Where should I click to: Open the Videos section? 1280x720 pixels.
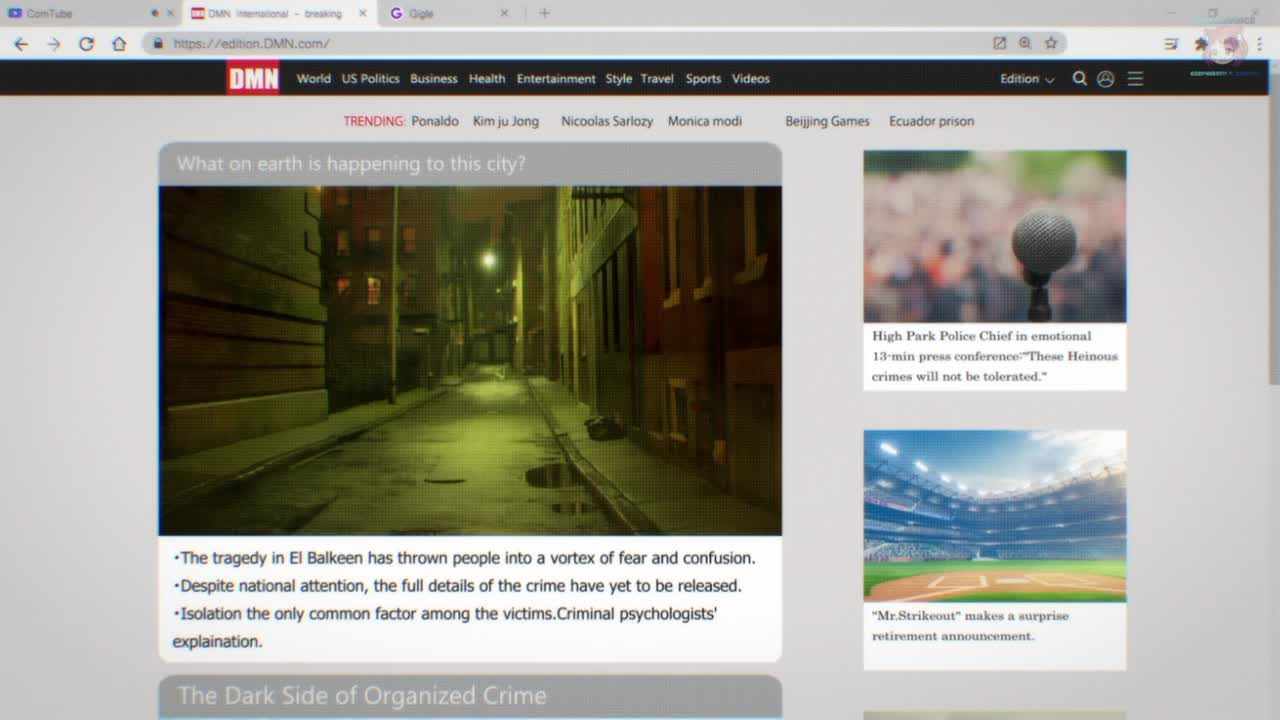[x=750, y=78]
